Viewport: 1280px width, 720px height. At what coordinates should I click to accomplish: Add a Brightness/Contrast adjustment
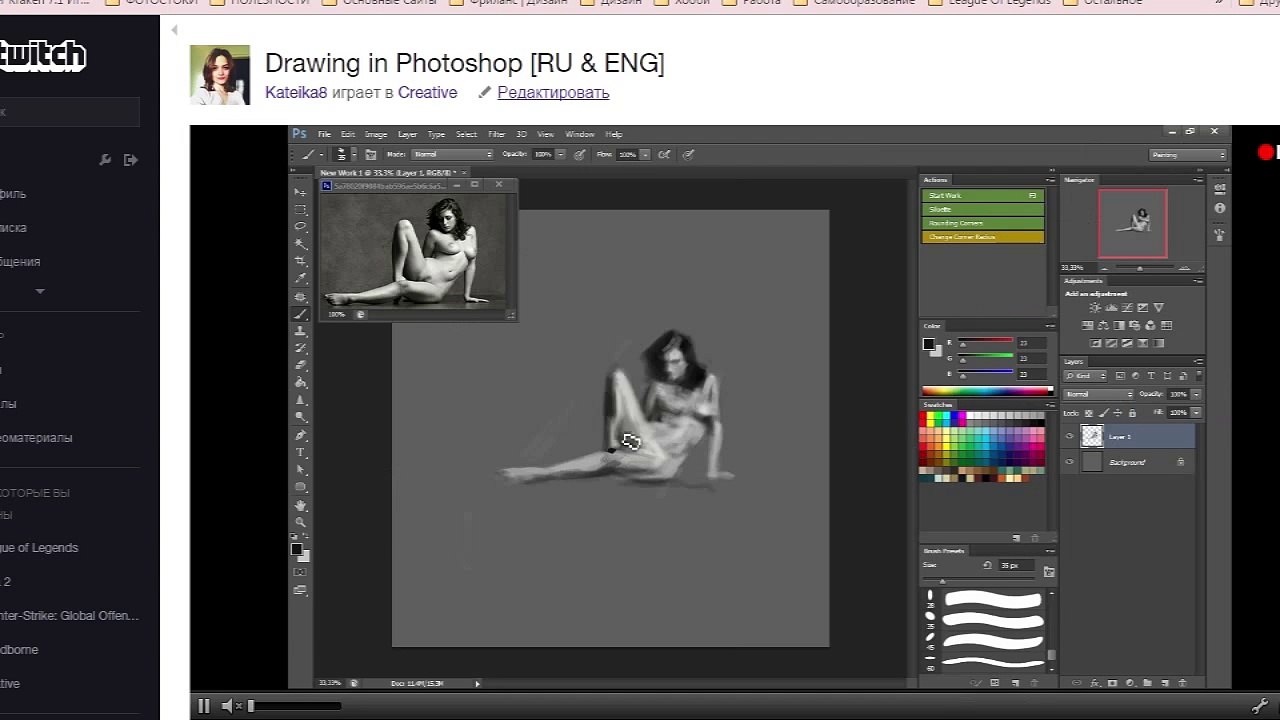click(1095, 308)
